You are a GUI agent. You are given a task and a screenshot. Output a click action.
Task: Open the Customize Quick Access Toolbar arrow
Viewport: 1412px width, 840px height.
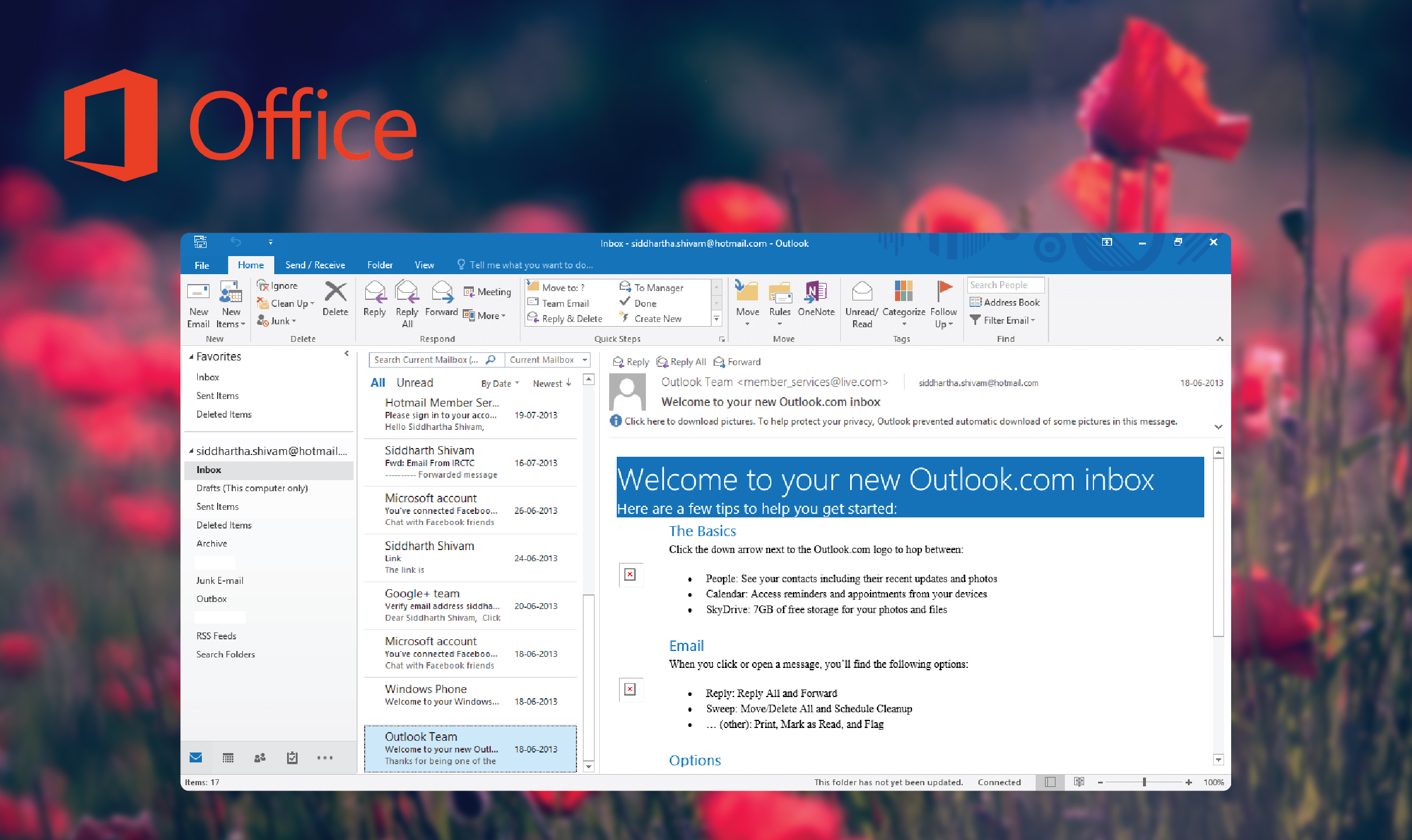[x=271, y=242]
